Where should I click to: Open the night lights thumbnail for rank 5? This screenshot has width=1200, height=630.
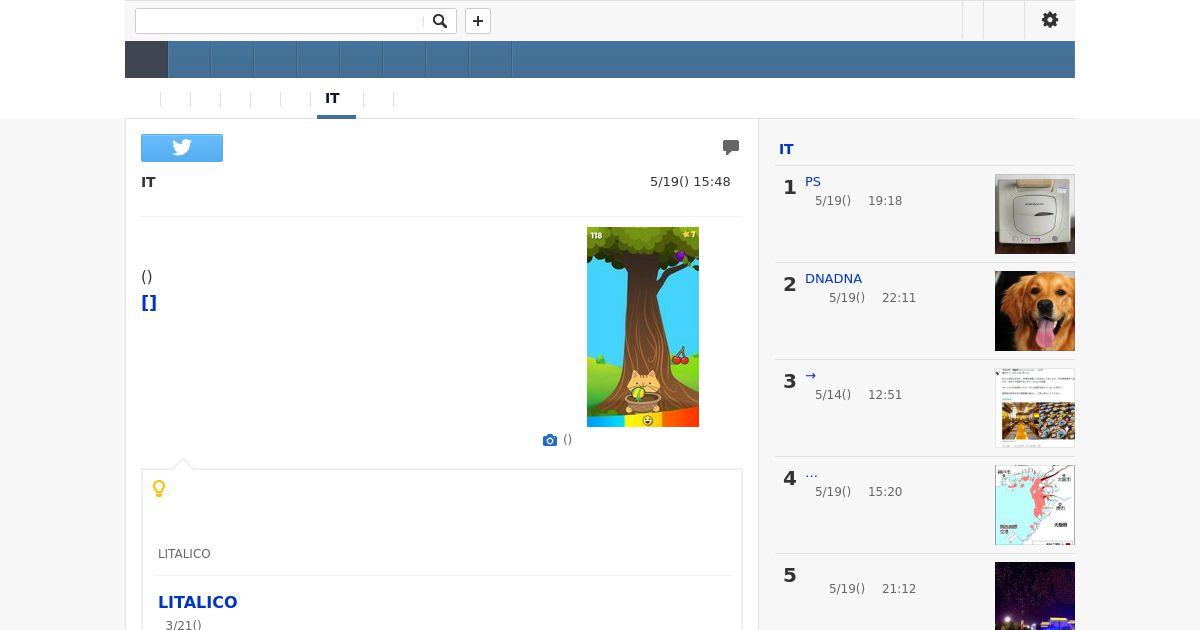(1035, 596)
